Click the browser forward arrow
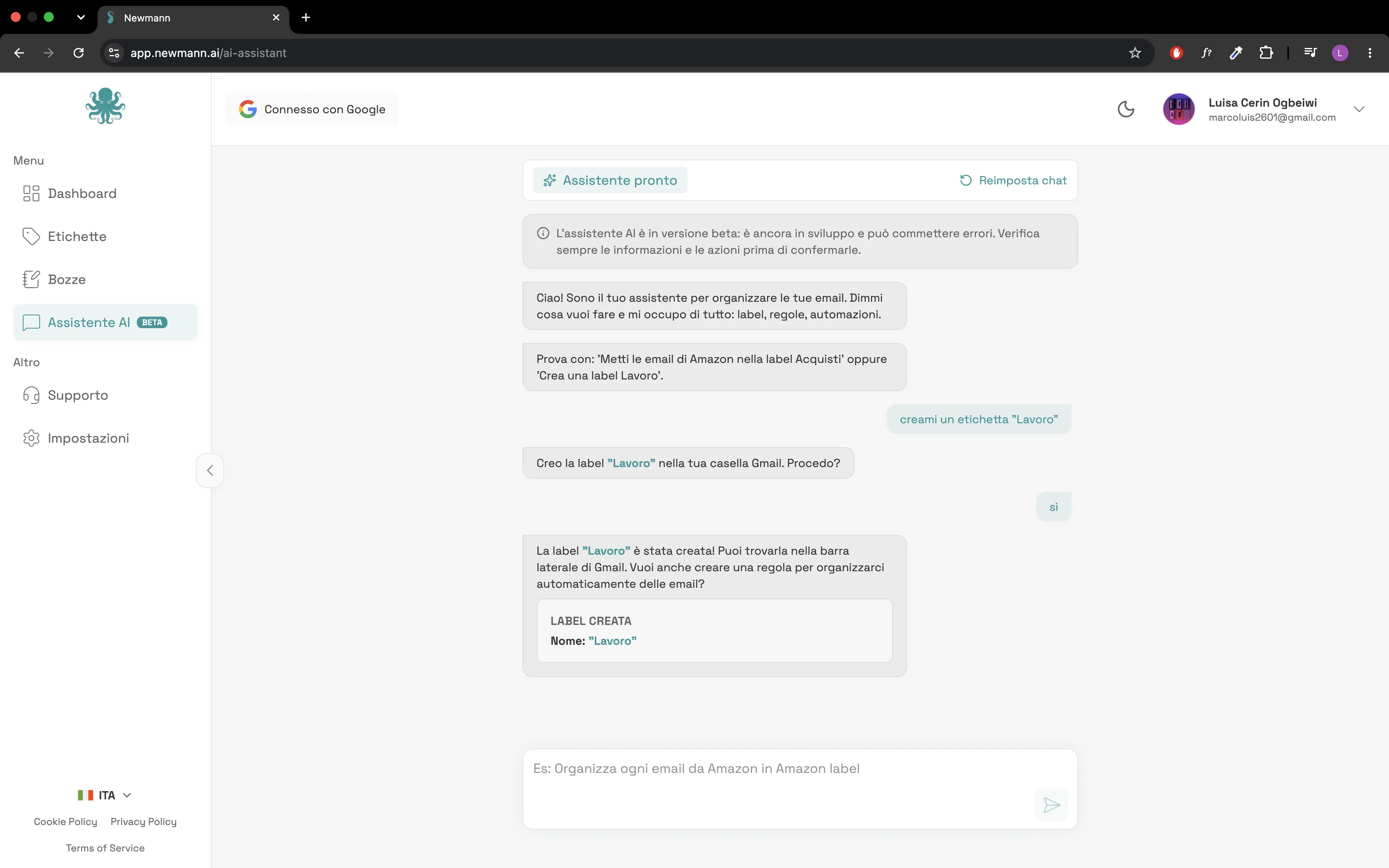 49,53
